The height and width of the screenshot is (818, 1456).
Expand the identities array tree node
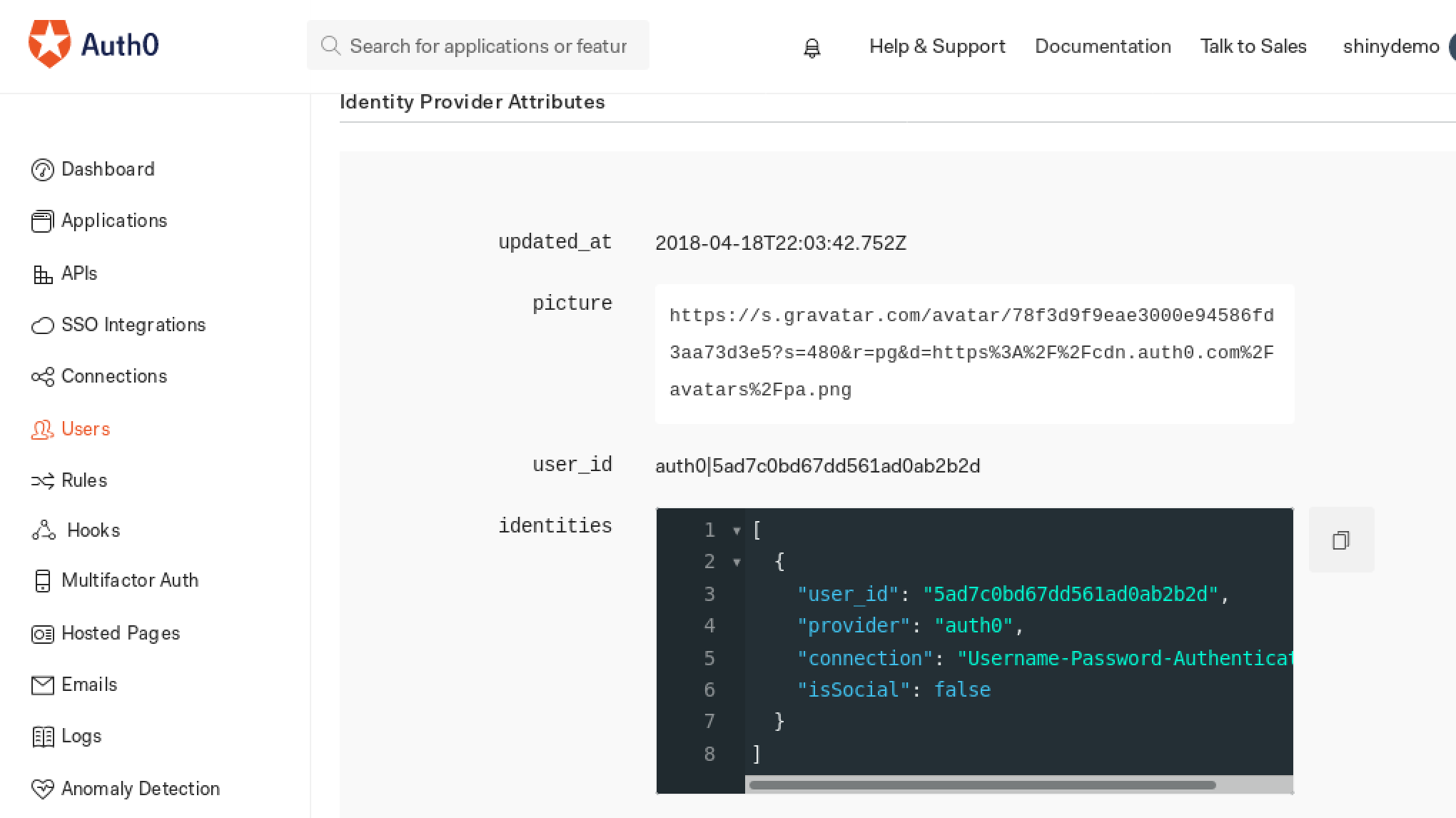pyautogui.click(x=736, y=530)
